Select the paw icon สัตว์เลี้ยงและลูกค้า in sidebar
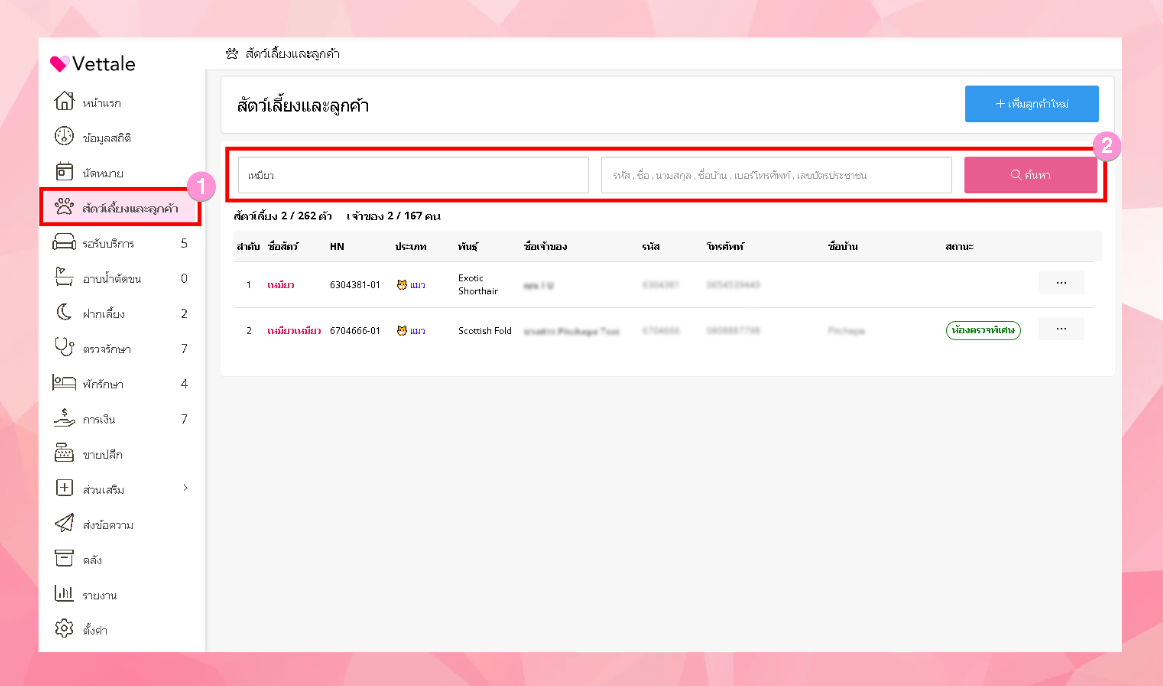The width and height of the screenshot is (1163, 686). [x=65, y=207]
